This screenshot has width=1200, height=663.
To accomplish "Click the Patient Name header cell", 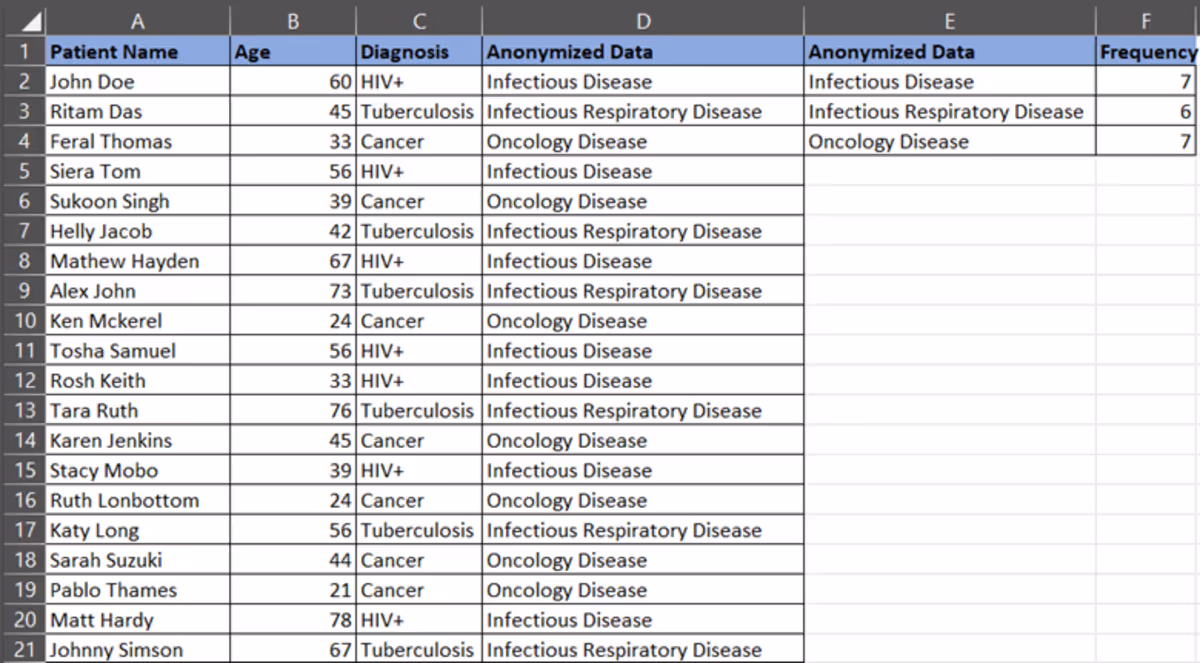I will [x=138, y=52].
